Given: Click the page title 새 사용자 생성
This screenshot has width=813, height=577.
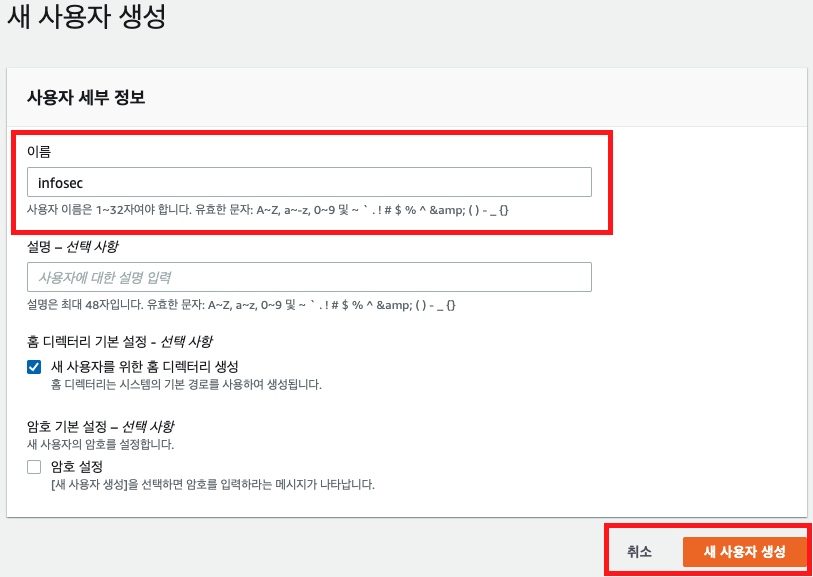Looking at the screenshot, I should coord(86,17).
